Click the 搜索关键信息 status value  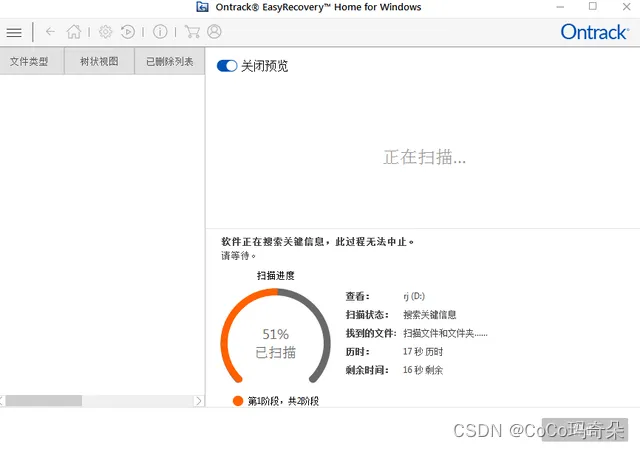pos(429,315)
